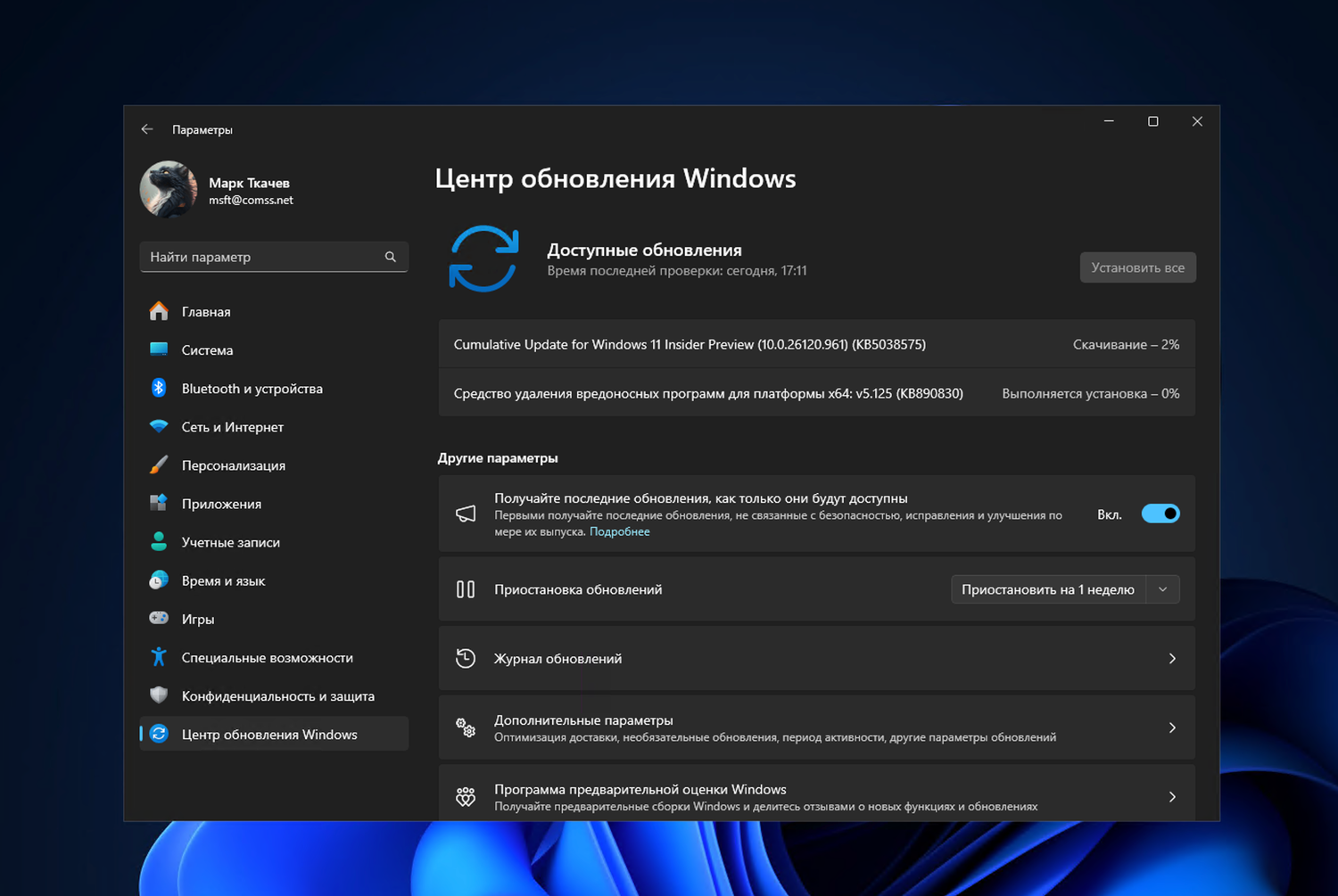Close the Параметры window
The image size is (1338, 896).
click(1197, 121)
